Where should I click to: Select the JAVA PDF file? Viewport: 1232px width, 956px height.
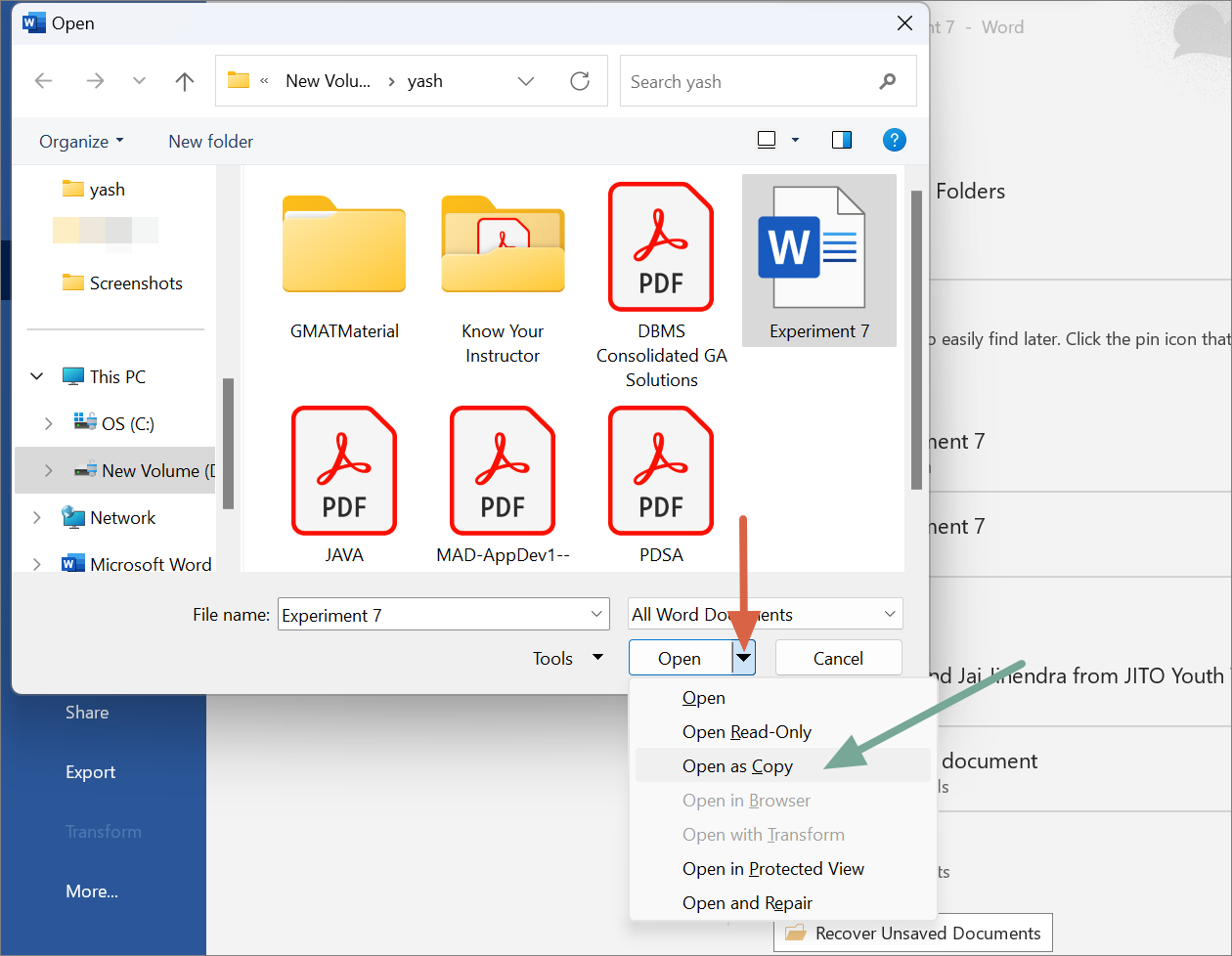click(344, 485)
